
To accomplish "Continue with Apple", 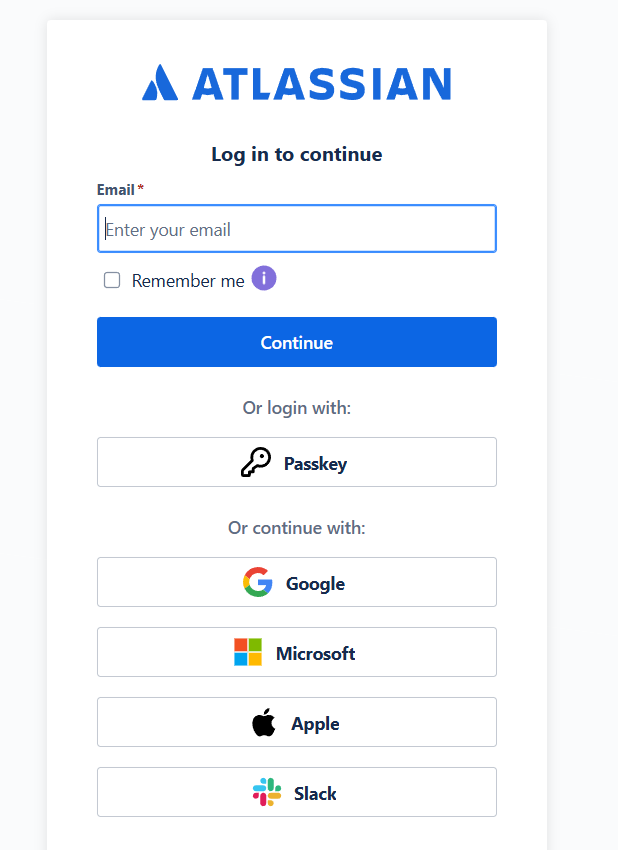I will [x=296, y=722].
